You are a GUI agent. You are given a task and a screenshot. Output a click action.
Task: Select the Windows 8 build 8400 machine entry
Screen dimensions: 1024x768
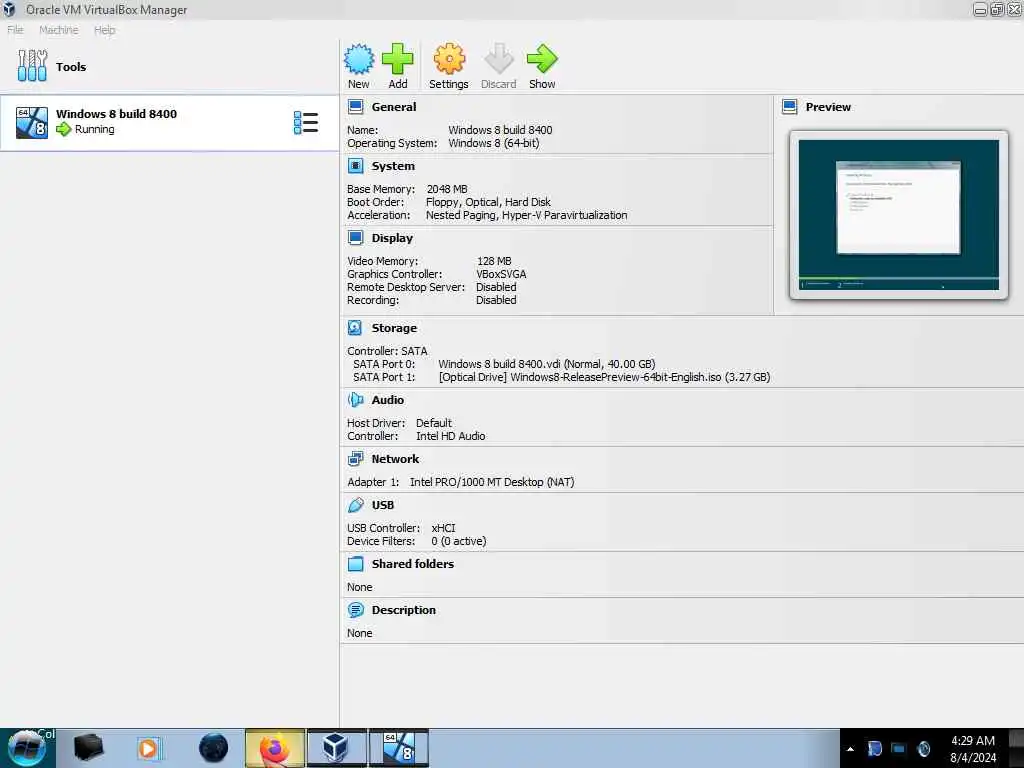point(169,123)
